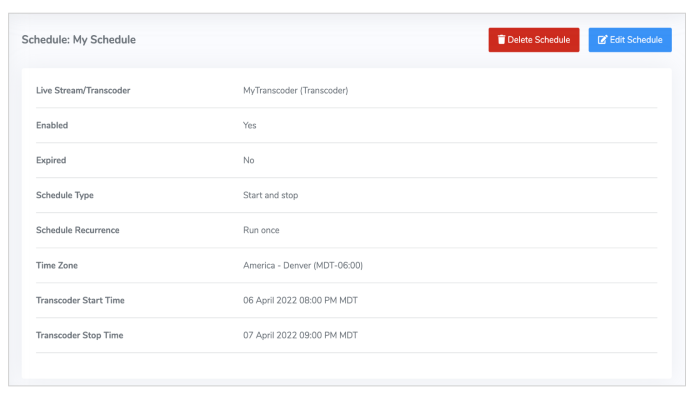The image size is (700, 400).
Task: Select the 'Start and stop' value
Action: (x=270, y=195)
